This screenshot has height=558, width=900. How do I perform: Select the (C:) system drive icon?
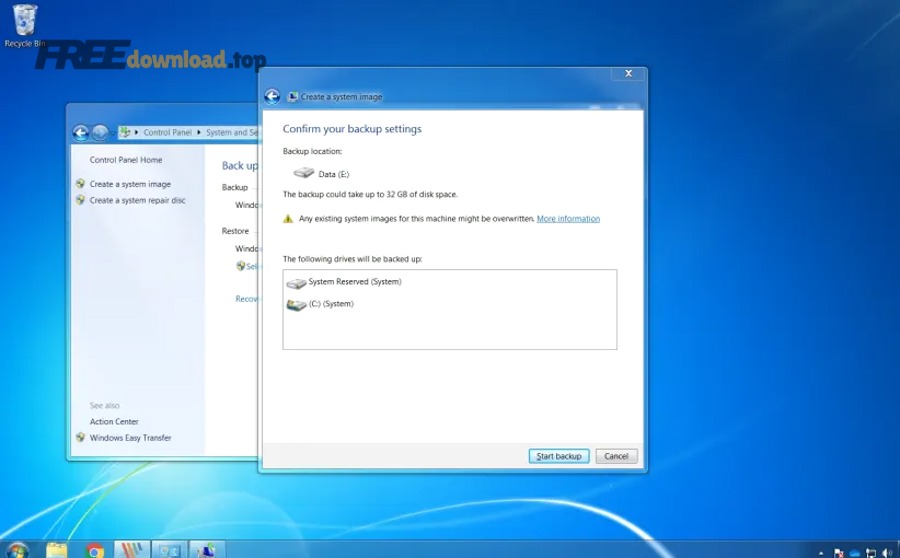coord(296,305)
